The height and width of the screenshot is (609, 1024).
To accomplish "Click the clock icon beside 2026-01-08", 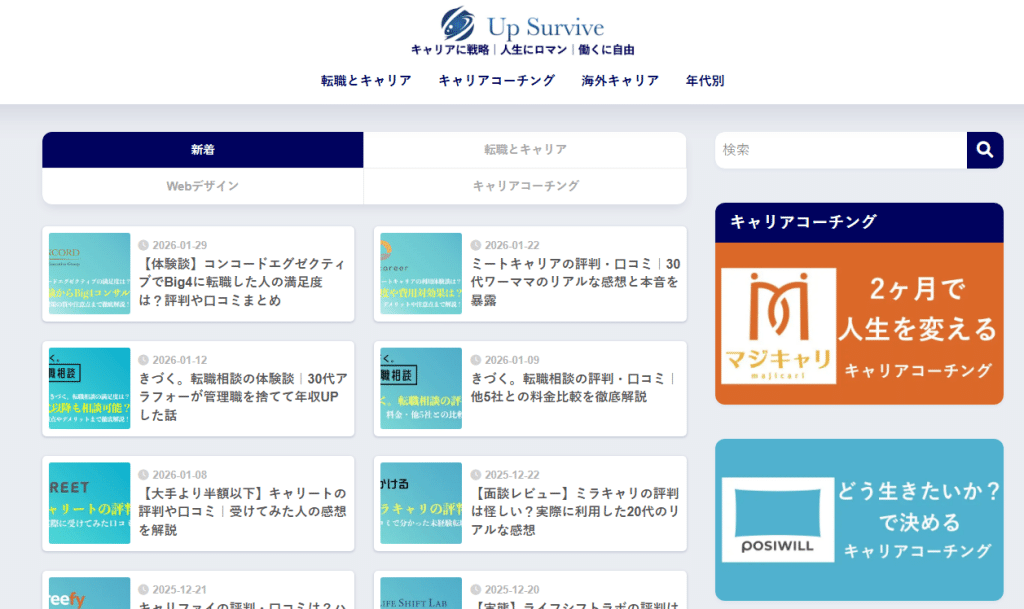I will click(144, 475).
